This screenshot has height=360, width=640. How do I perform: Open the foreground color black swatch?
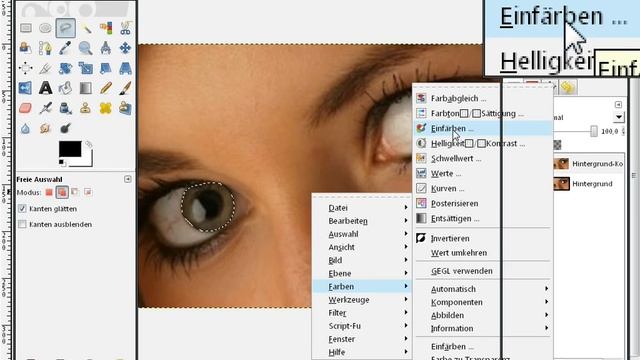[x=70, y=149]
